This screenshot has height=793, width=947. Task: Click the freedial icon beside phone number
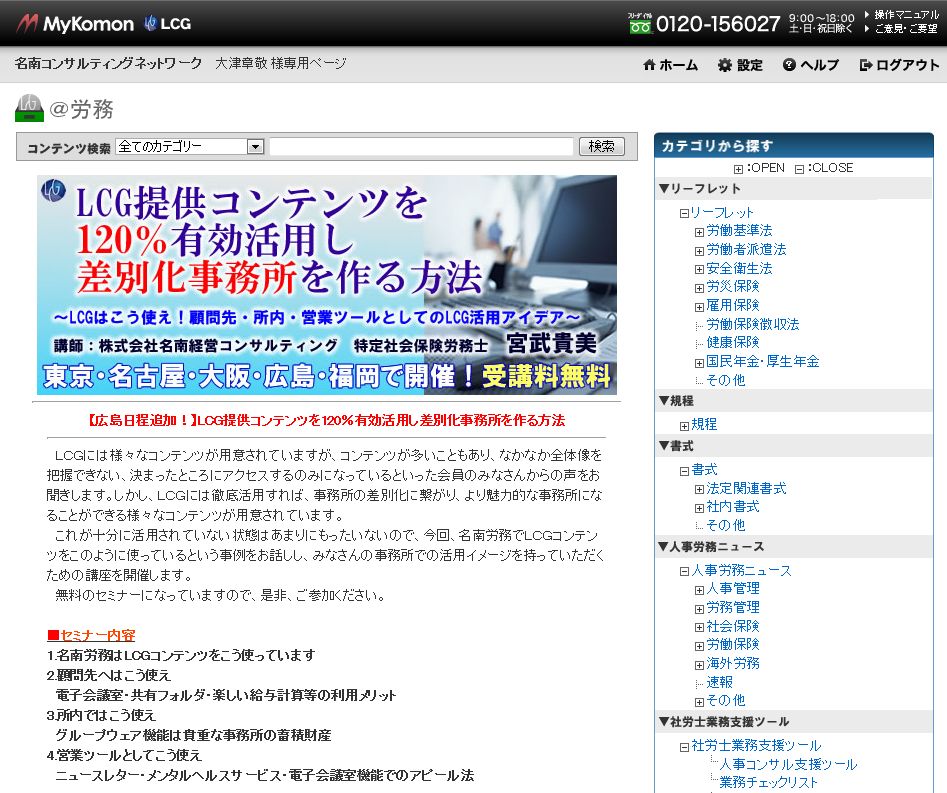(x=640, y=23)
